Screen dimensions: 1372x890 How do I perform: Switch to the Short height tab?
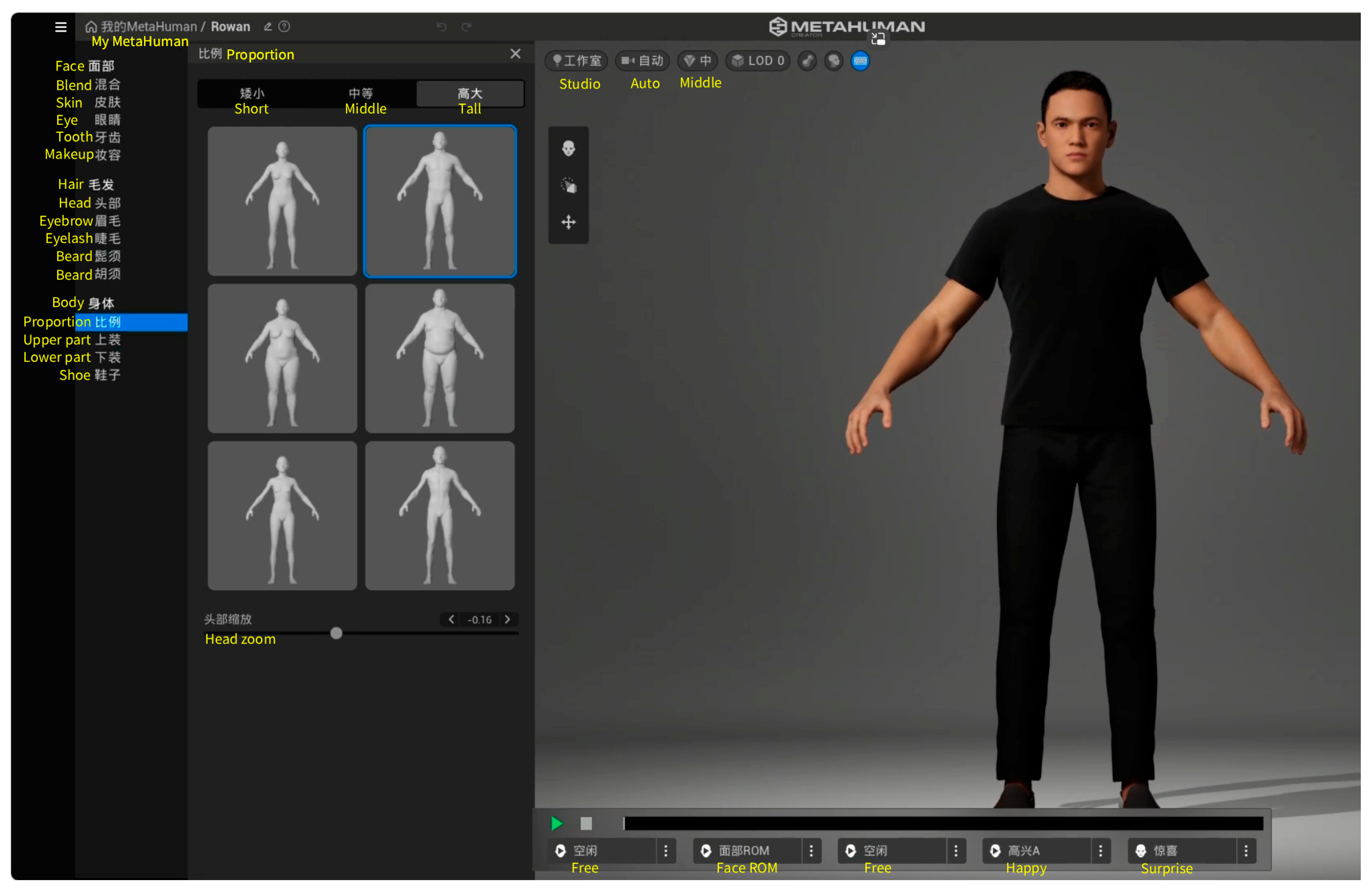[252, 94]
